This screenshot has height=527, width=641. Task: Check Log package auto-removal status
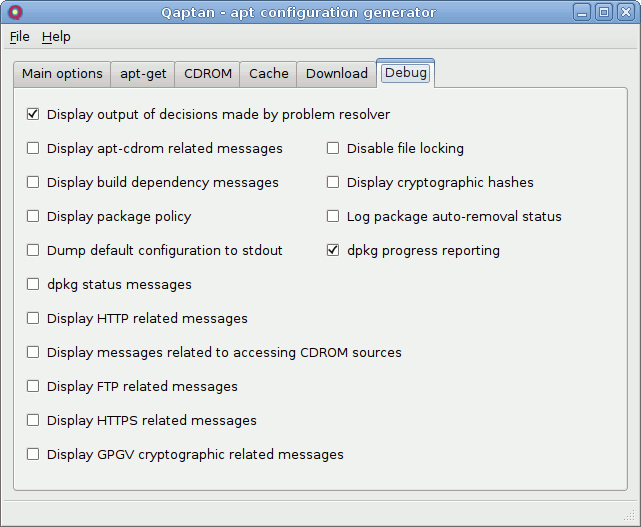333,216
